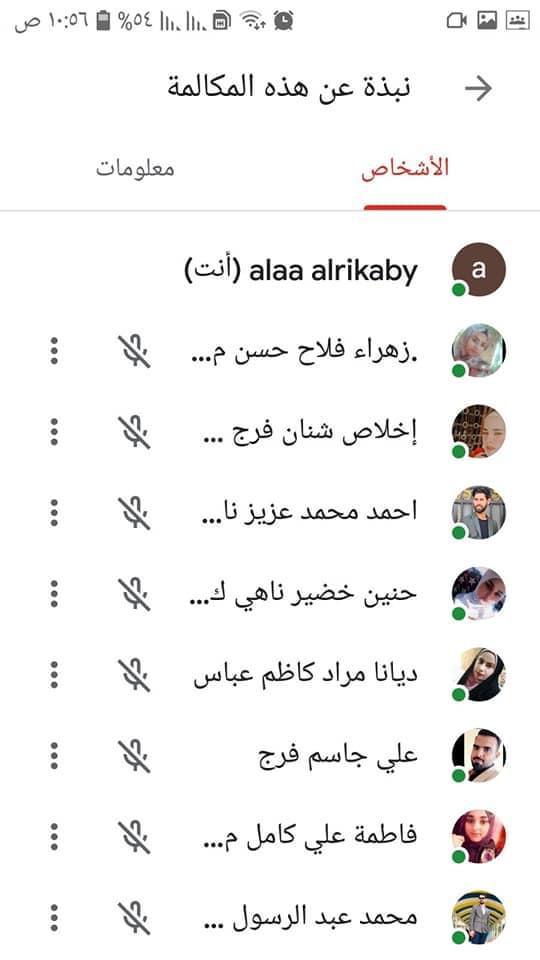Screen dimensions: 540x960
Task: Tap the mic-off icon for ديانا مراد كاظم عباس
Action: coord(134,675)
